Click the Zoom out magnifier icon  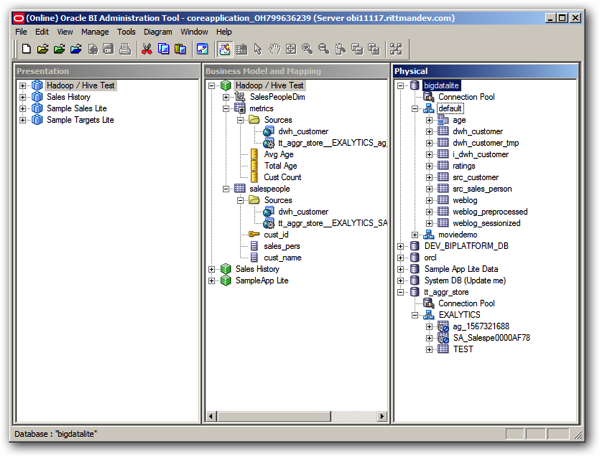[324, 49]
